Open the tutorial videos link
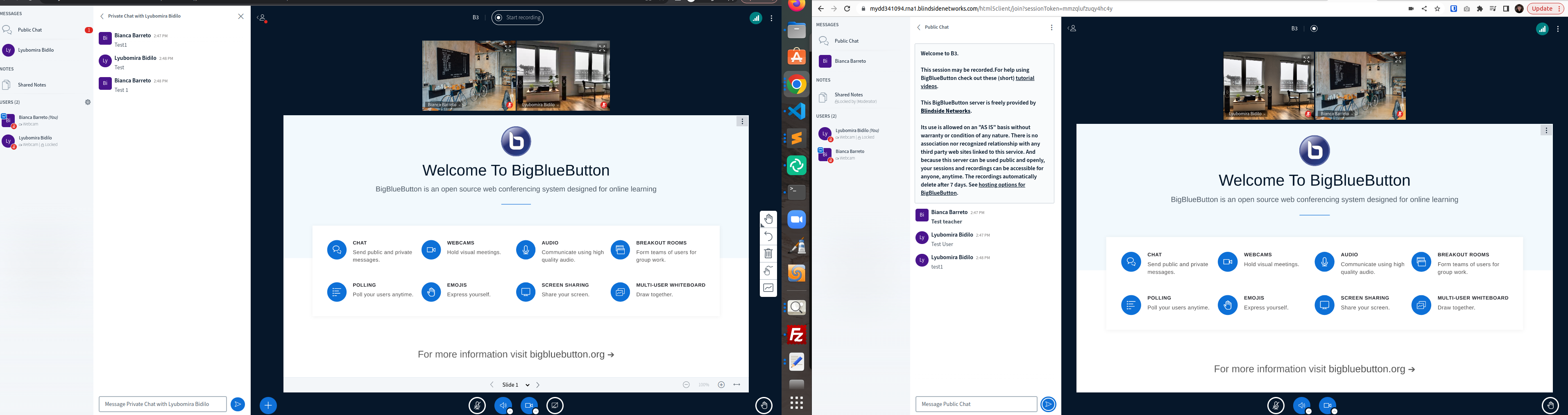This screenshot has width=1568, height=415. click(977, 82)
